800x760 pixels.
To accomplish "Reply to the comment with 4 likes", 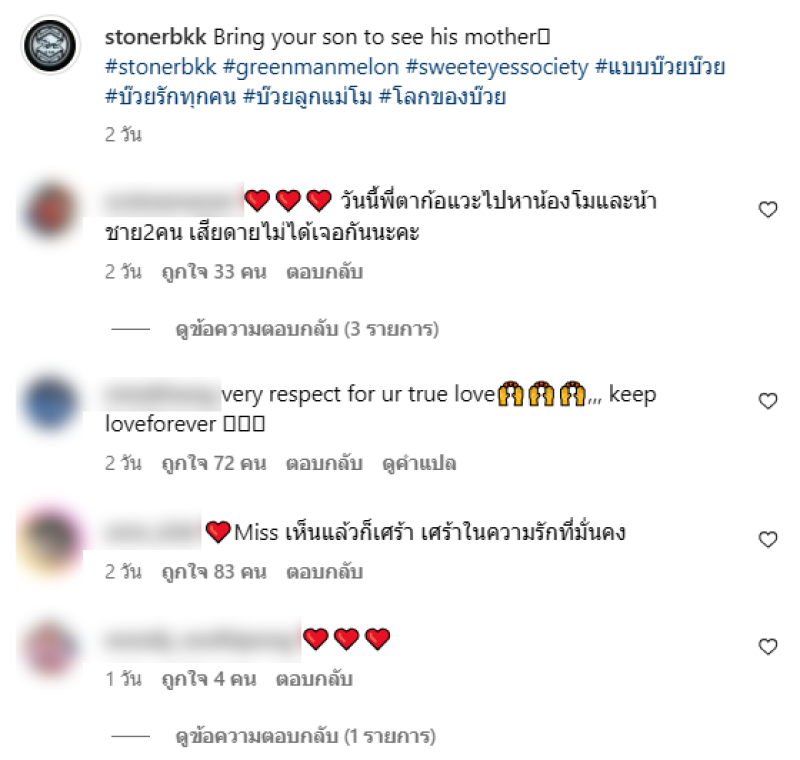I will [x=314, y=679].
